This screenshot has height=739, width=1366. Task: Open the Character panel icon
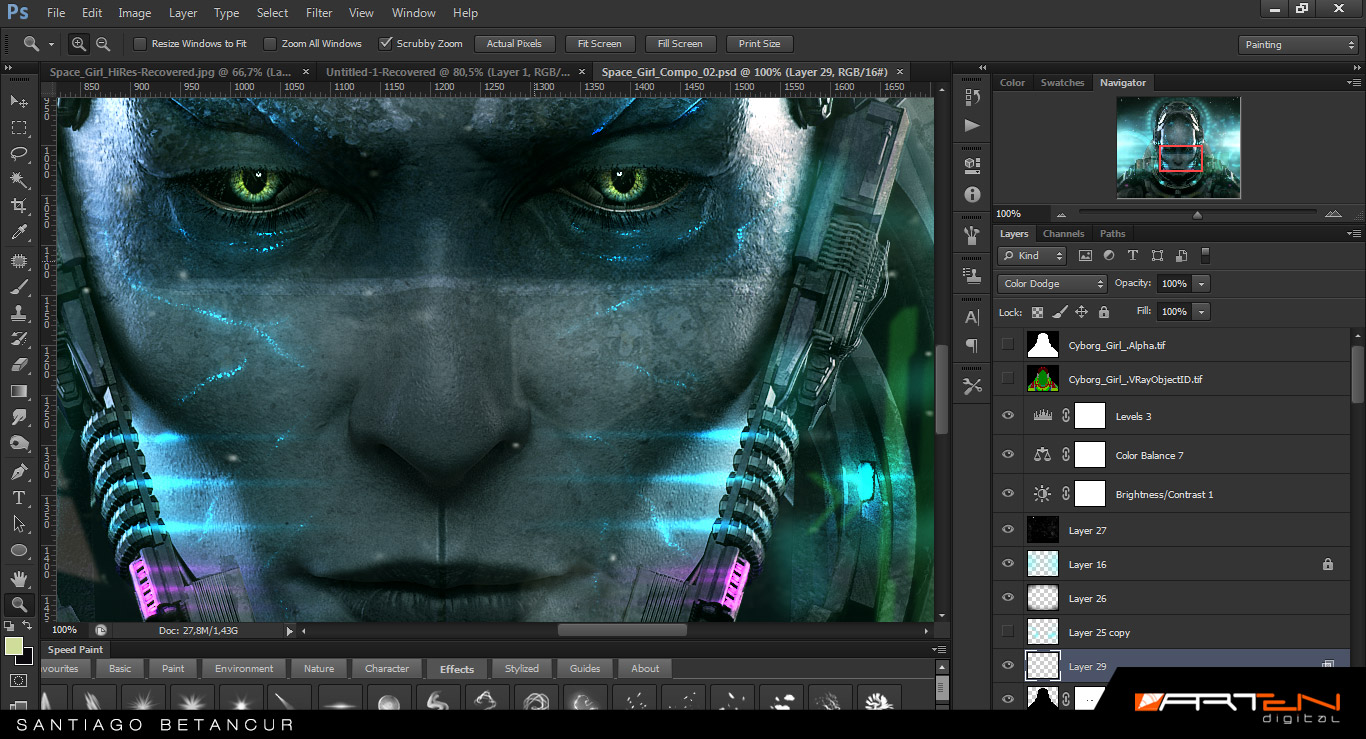click(x=972, y=317)
